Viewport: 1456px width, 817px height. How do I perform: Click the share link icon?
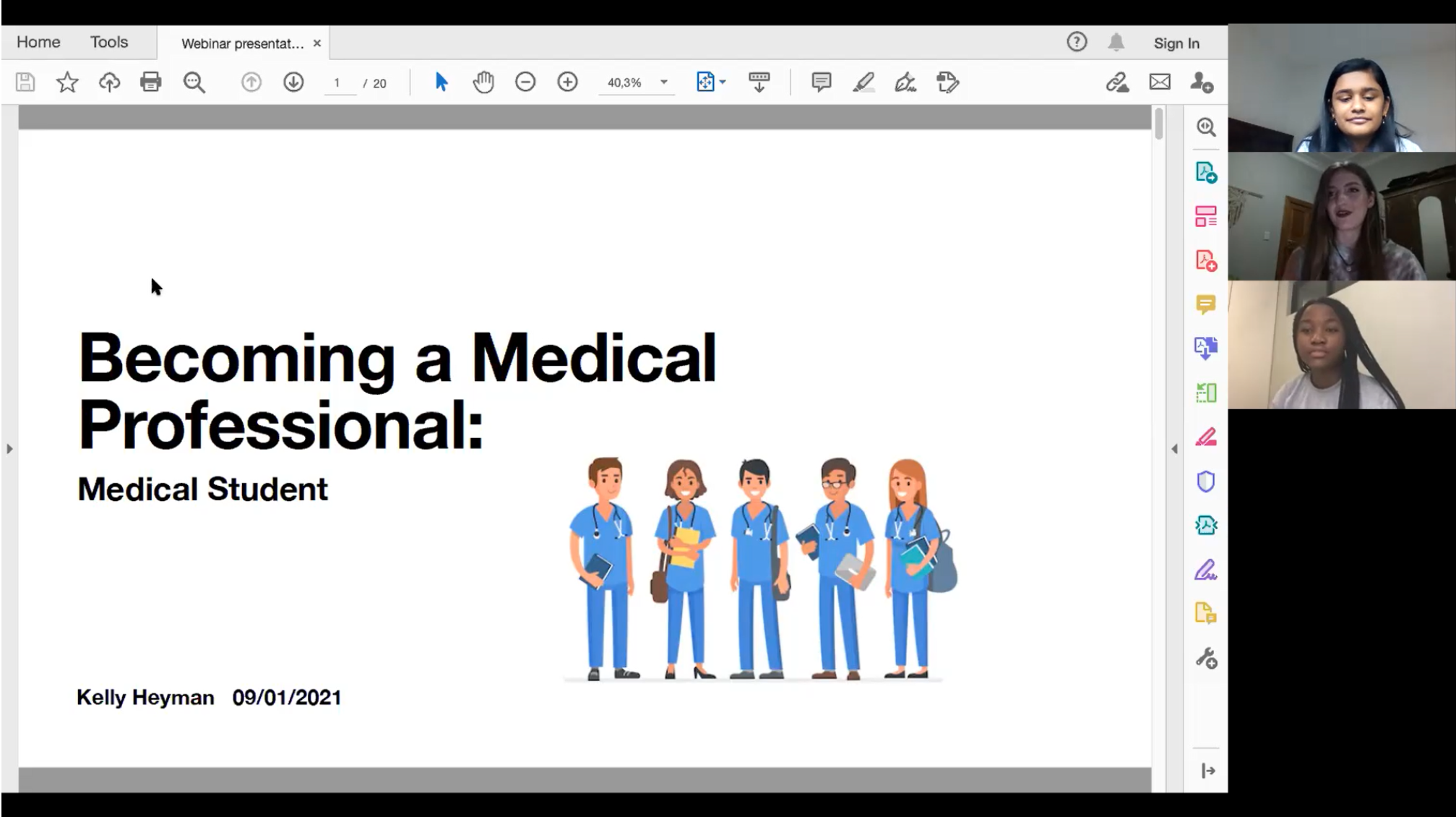coord(1117,82)
